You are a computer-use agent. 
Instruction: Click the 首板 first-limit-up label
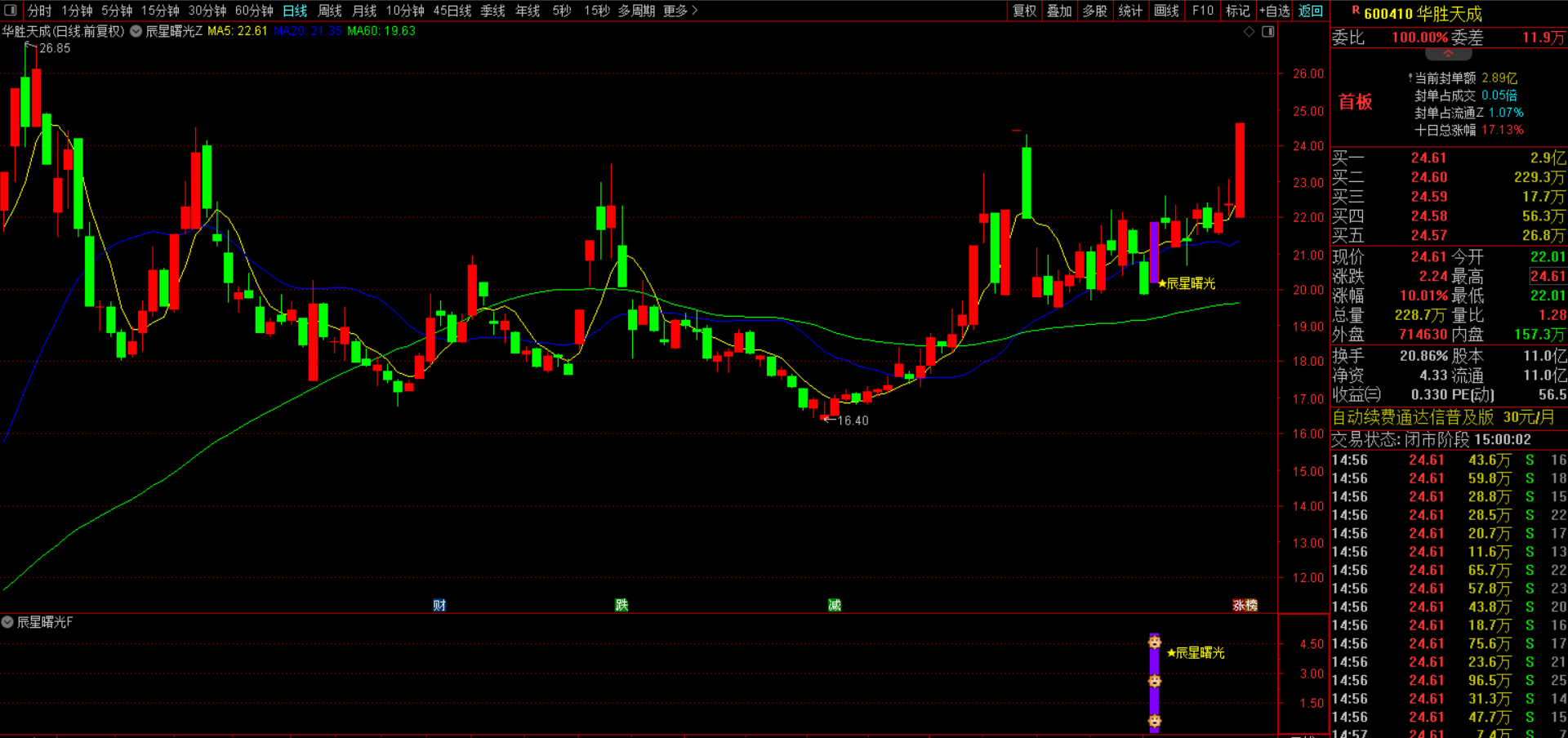coord(1355,101)
